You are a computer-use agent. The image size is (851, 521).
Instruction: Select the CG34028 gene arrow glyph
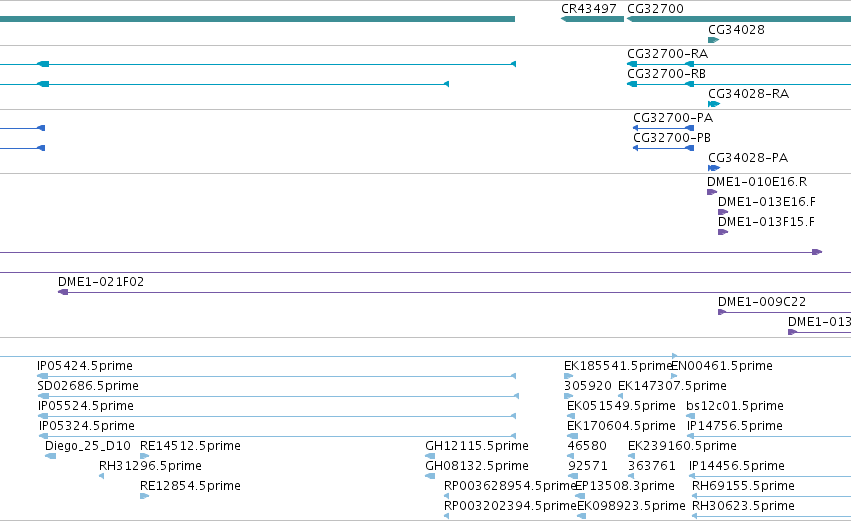[x=714, y=40]
